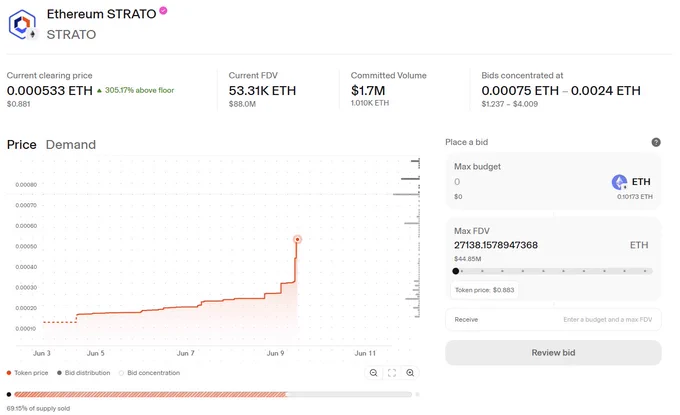
Task: Click the 0.10173 ETH balance link
Action: click(x=634, y=197)
